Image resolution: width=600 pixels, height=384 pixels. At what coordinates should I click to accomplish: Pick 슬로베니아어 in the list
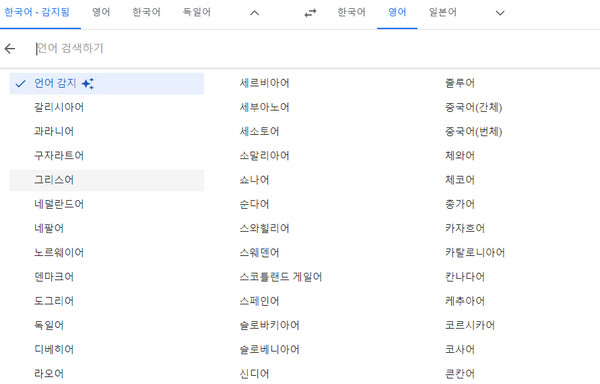(x=269, y=350)
